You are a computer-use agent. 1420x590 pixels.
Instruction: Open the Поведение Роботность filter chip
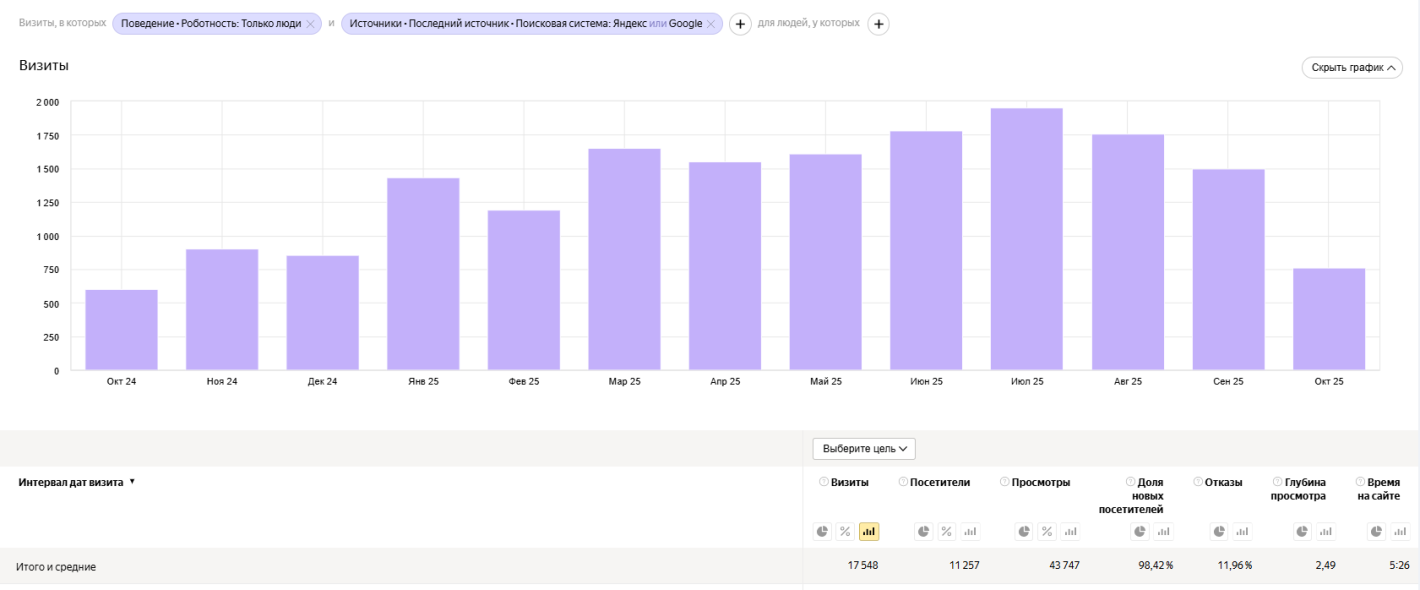210,23
